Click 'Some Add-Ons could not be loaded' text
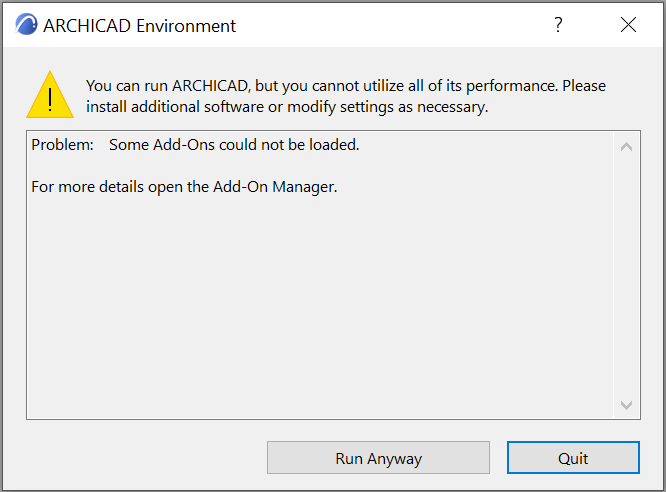666x492 pixels. tap(234, 145)
